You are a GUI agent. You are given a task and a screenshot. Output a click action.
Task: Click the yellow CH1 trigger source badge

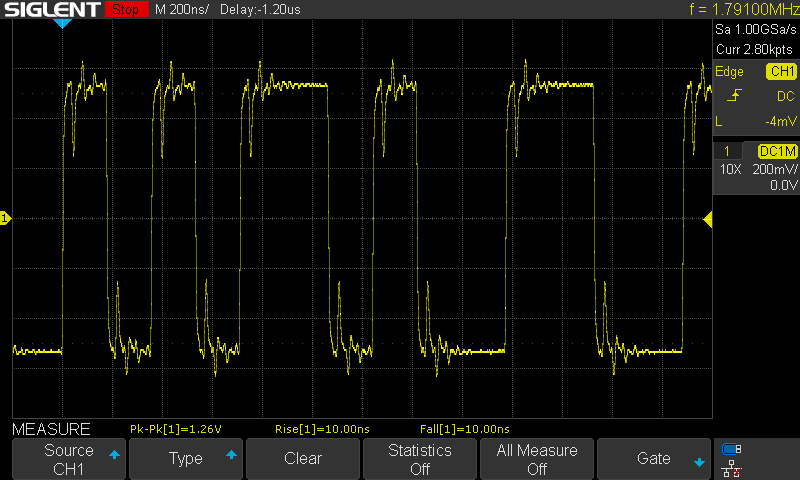(780, 72)
